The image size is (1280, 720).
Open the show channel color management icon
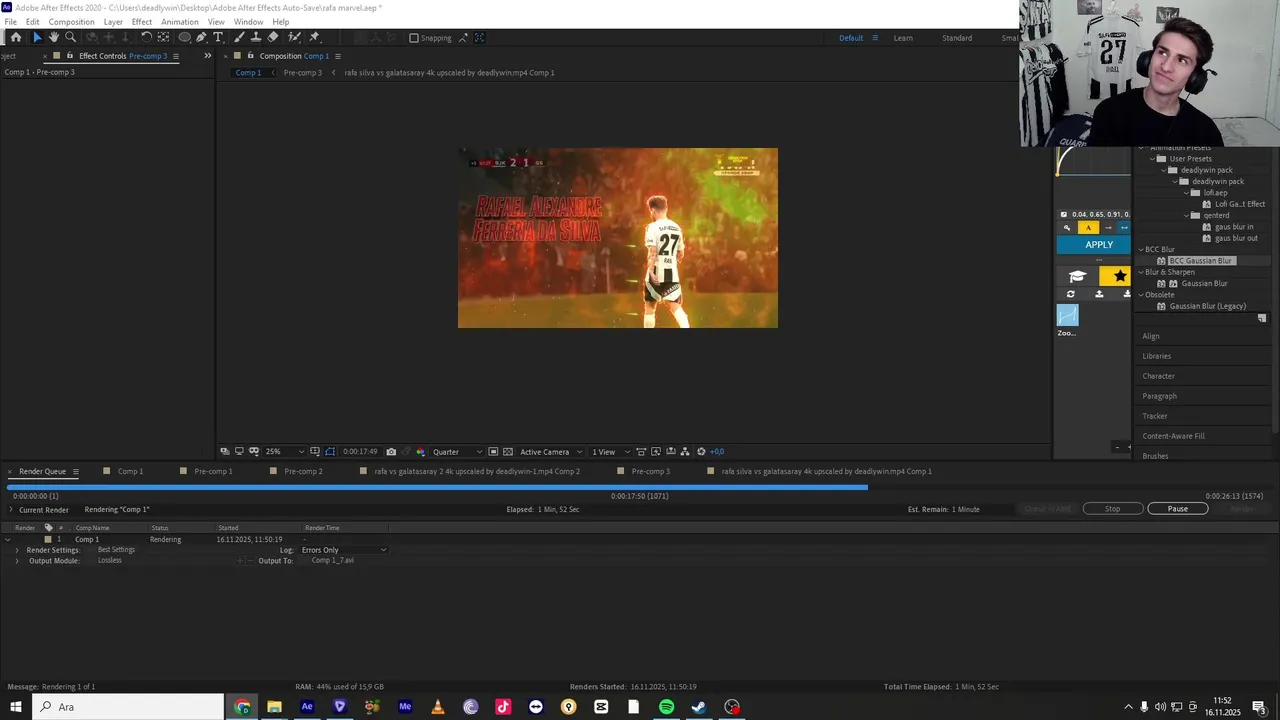click(x=420, y=452)
